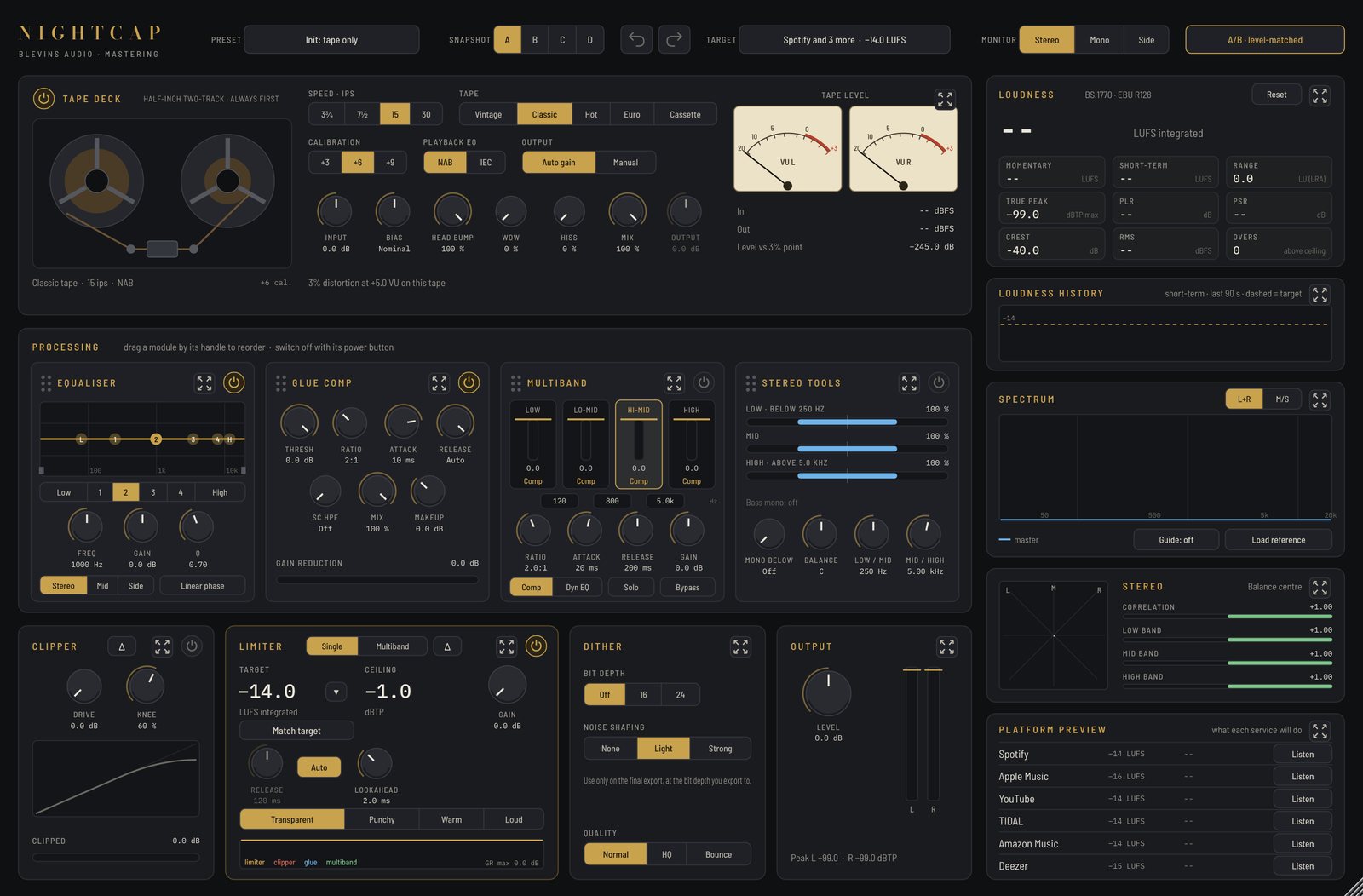
Task: Expand the Stereo panel
Action: (x=1320, y=588)
